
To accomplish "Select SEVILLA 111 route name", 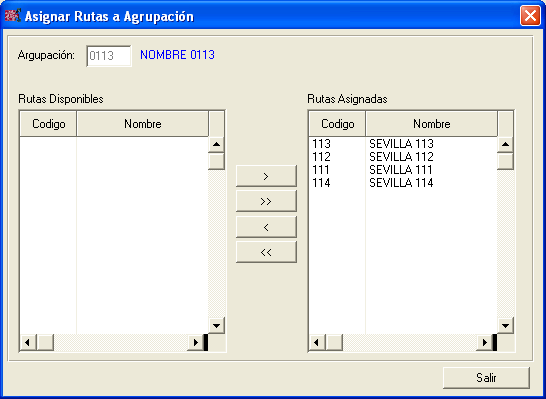I will 401,170.
